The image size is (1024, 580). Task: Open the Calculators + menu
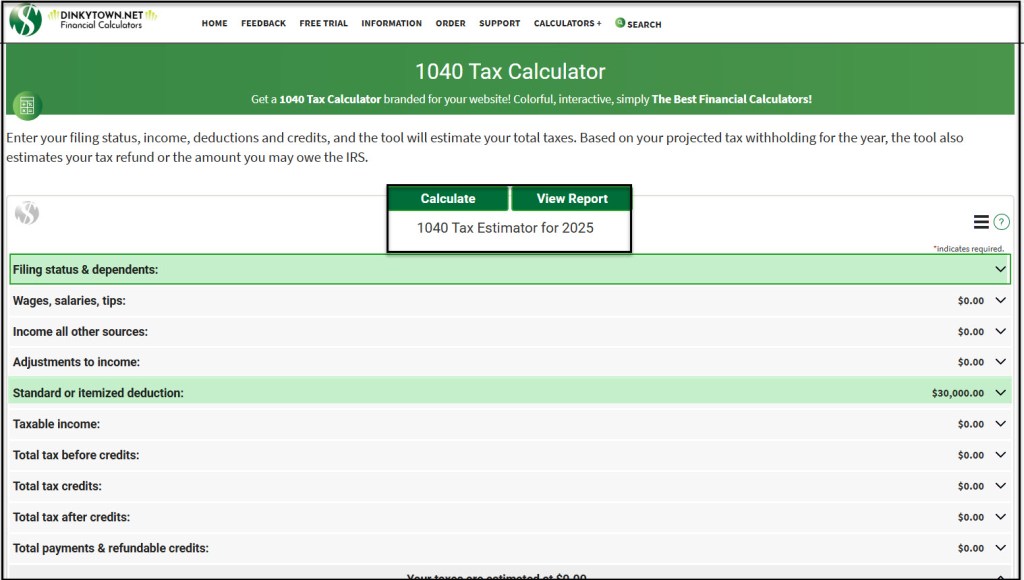[x=567, y=23]
